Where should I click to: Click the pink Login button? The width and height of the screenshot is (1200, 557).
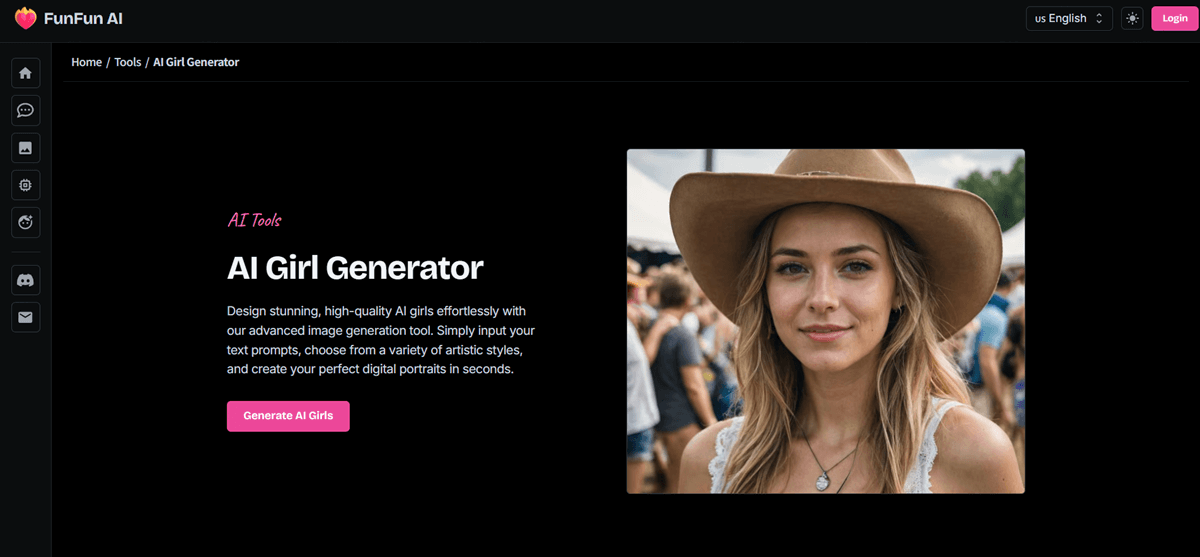(x=1174, y=18)
